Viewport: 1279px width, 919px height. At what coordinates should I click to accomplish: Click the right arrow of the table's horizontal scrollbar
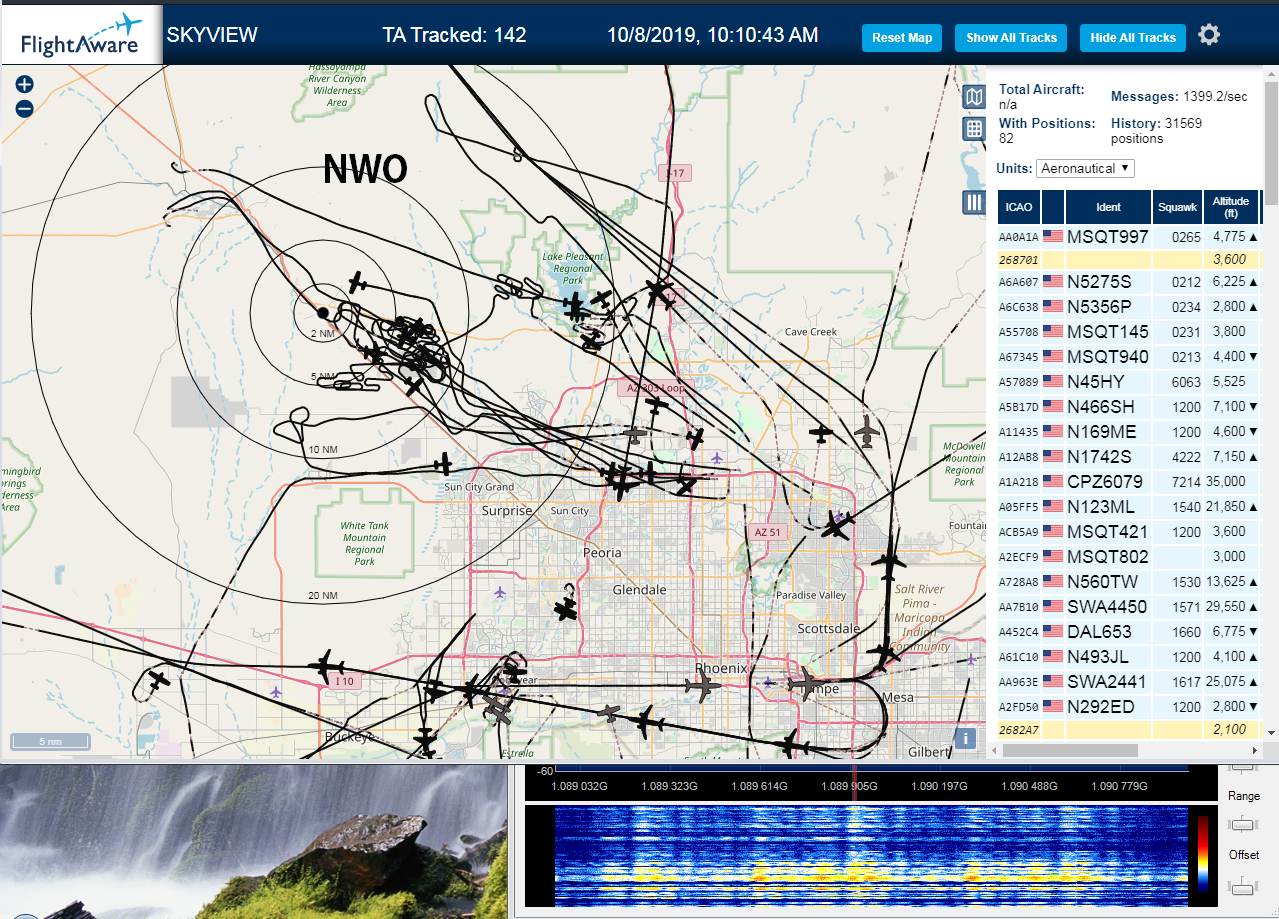click(x=1255, y=750)
